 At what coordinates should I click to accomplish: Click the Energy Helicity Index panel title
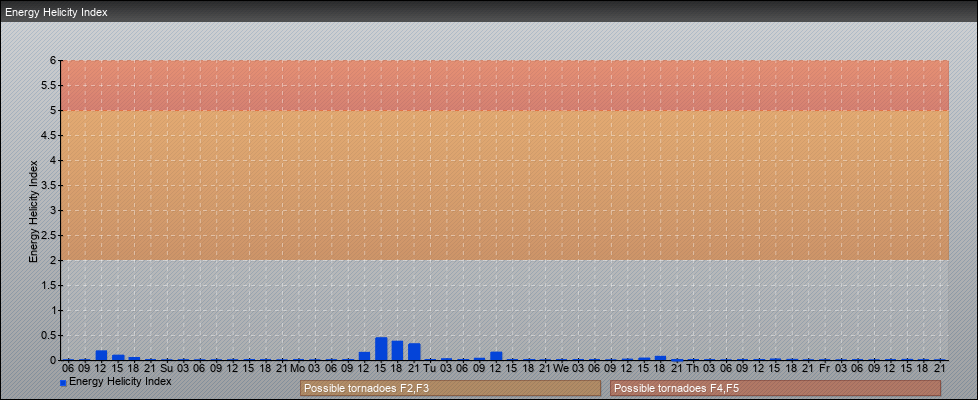point(56,12)
